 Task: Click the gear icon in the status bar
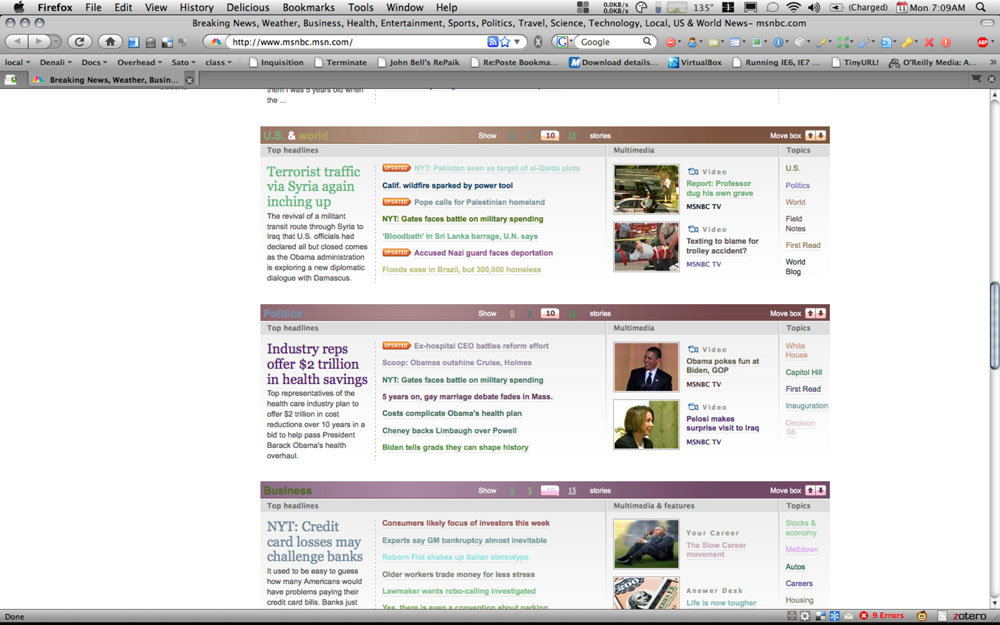(805, 615)
